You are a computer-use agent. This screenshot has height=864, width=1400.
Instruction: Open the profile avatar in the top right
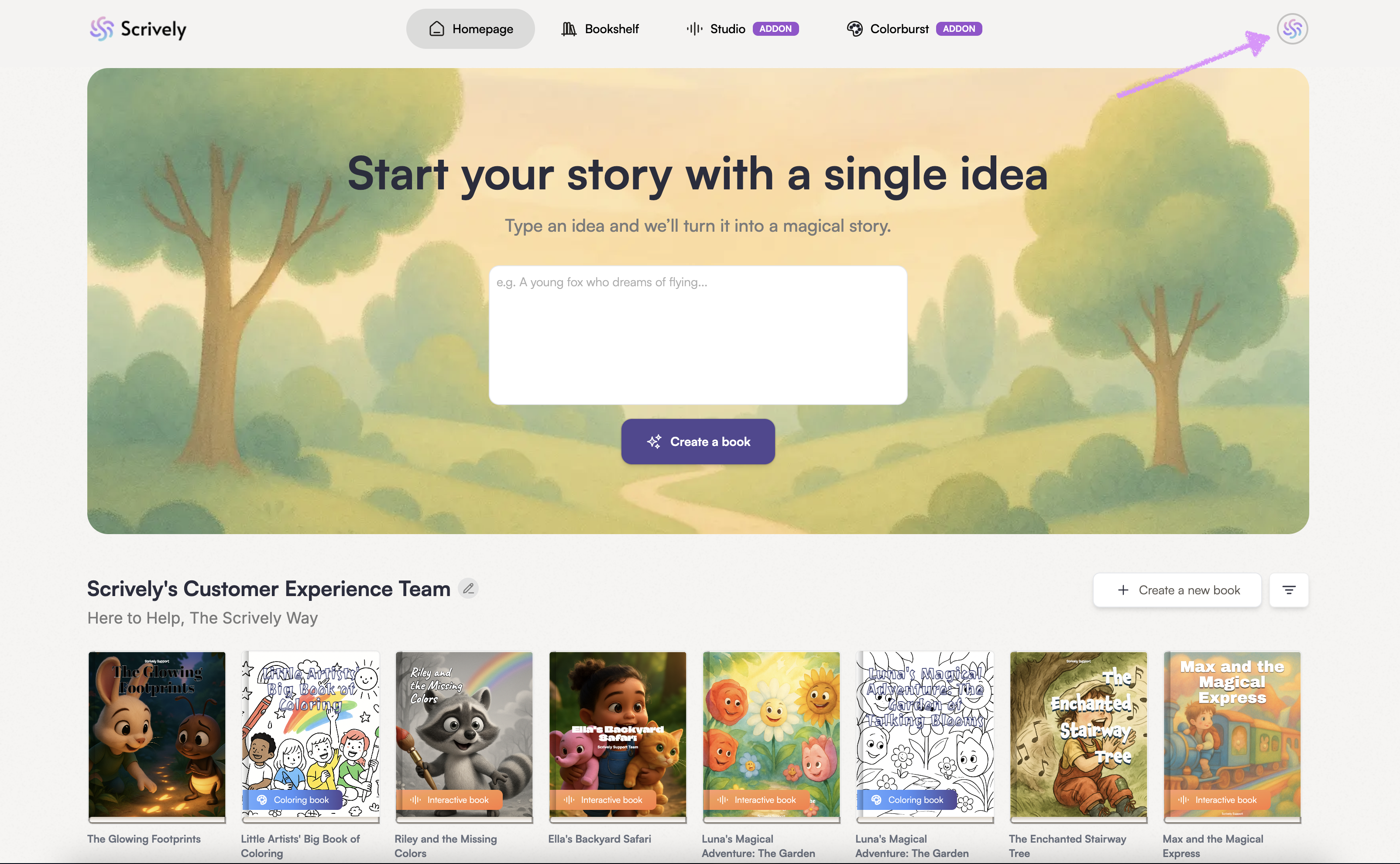[x=1292, y=28]
